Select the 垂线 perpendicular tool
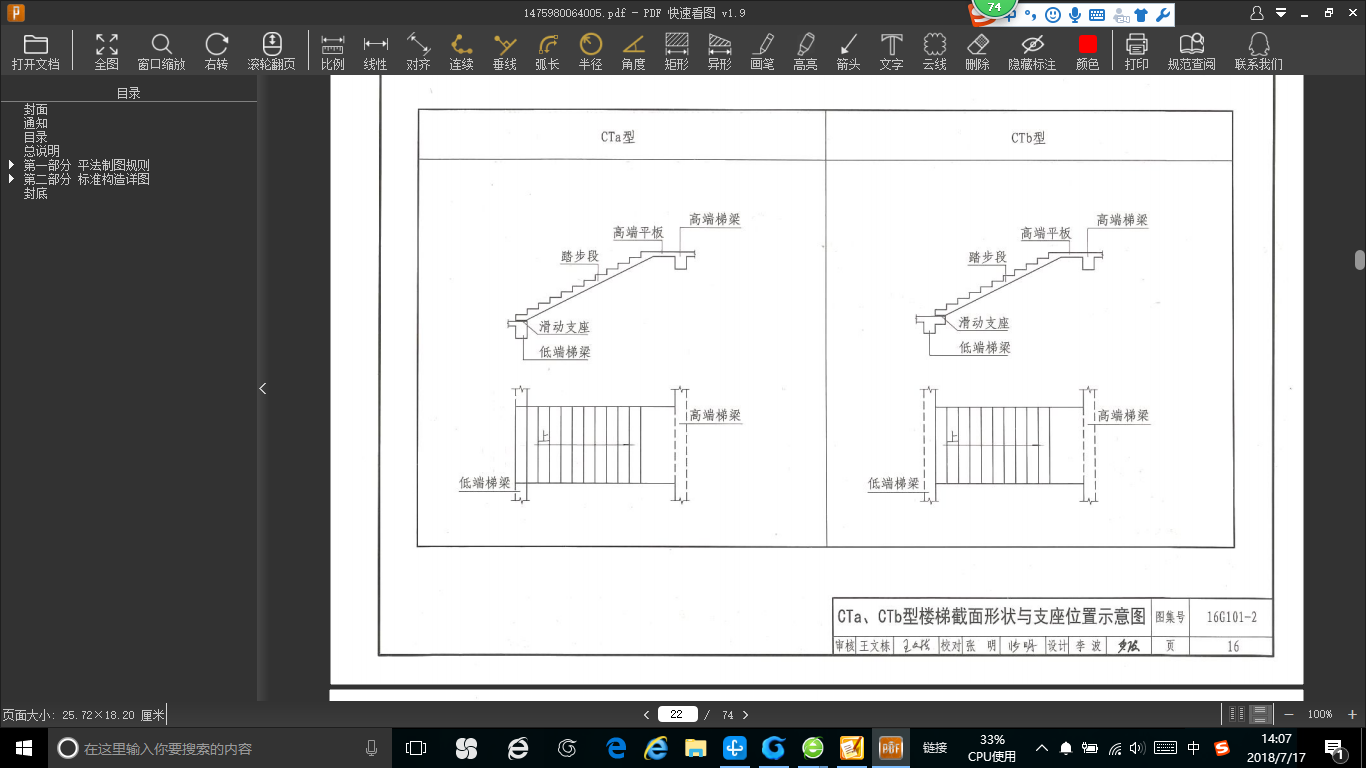The image size is (1366, 768). click(x=505, y=50)
